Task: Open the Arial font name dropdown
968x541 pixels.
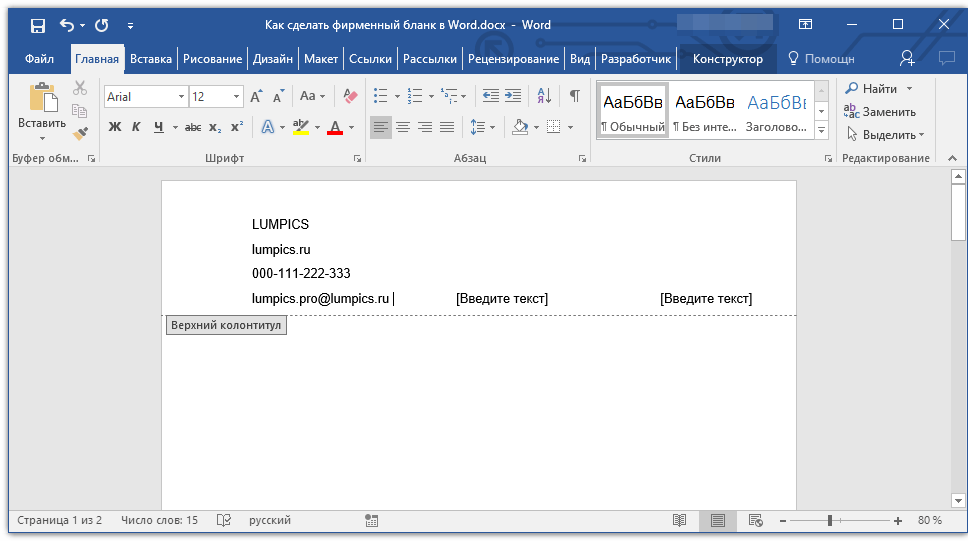Action: click(181, 97)
